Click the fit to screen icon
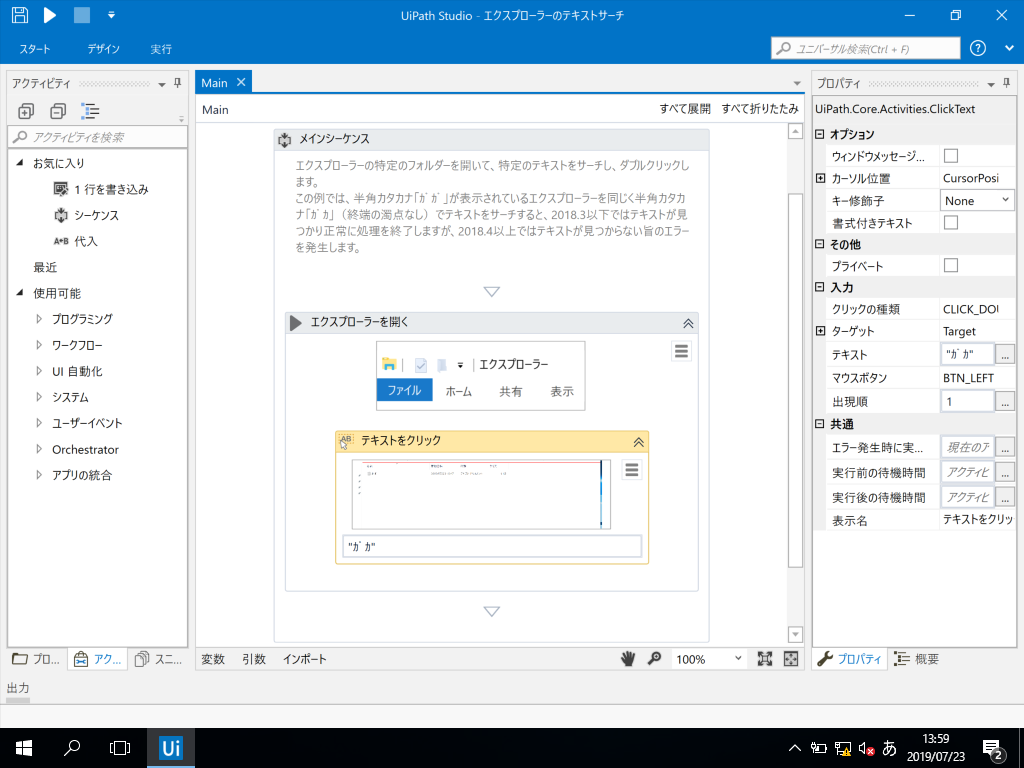 (765, 659)
